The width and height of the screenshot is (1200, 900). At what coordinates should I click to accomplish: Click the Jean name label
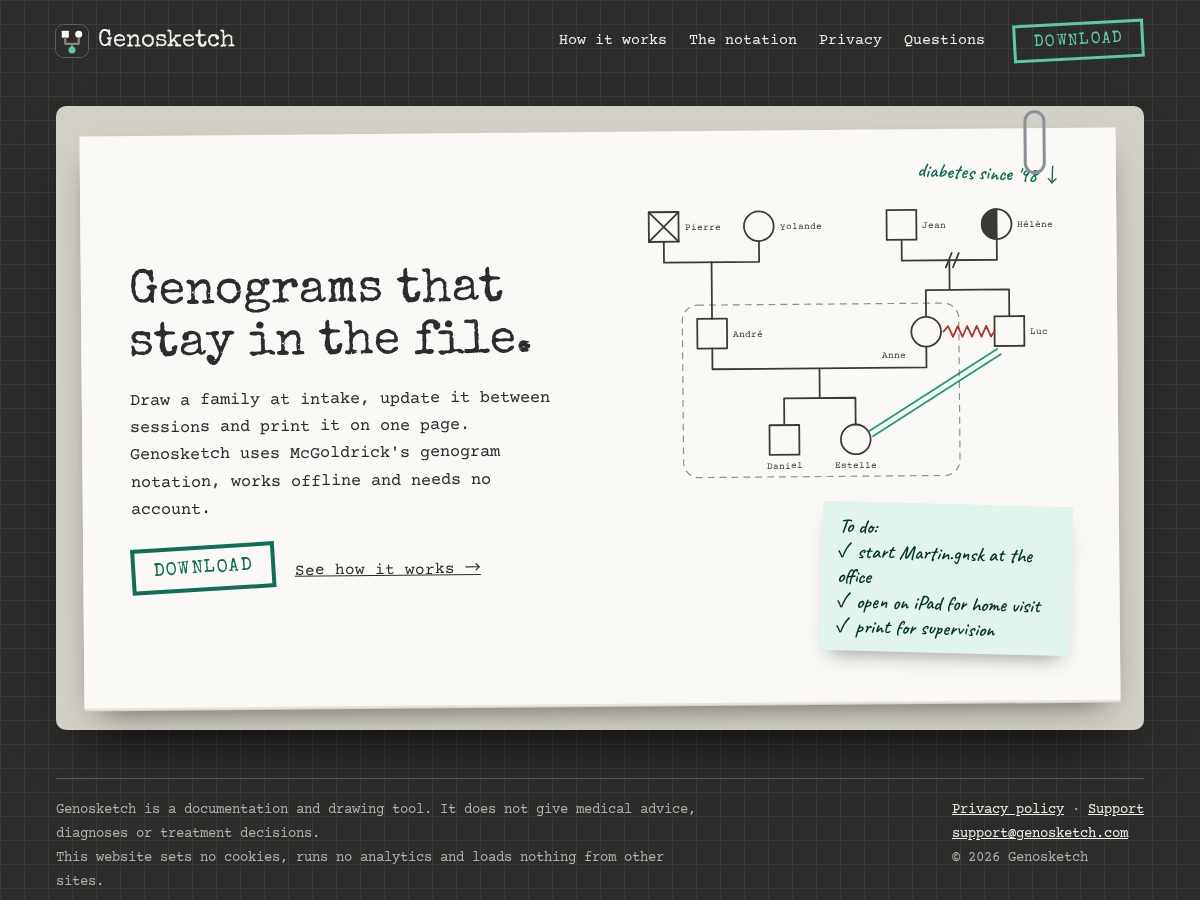(934, 225)
